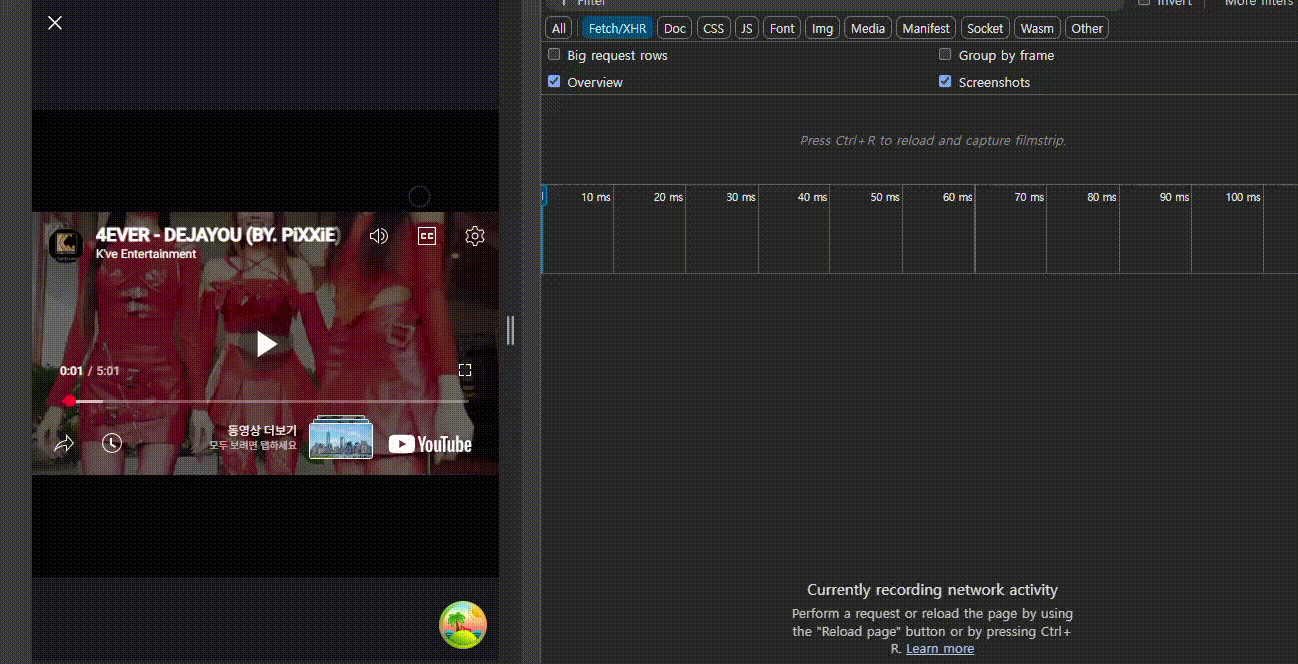1298x664 pixels.
Task: Filter requests by Wasm type
Action: coord(1037,28)
